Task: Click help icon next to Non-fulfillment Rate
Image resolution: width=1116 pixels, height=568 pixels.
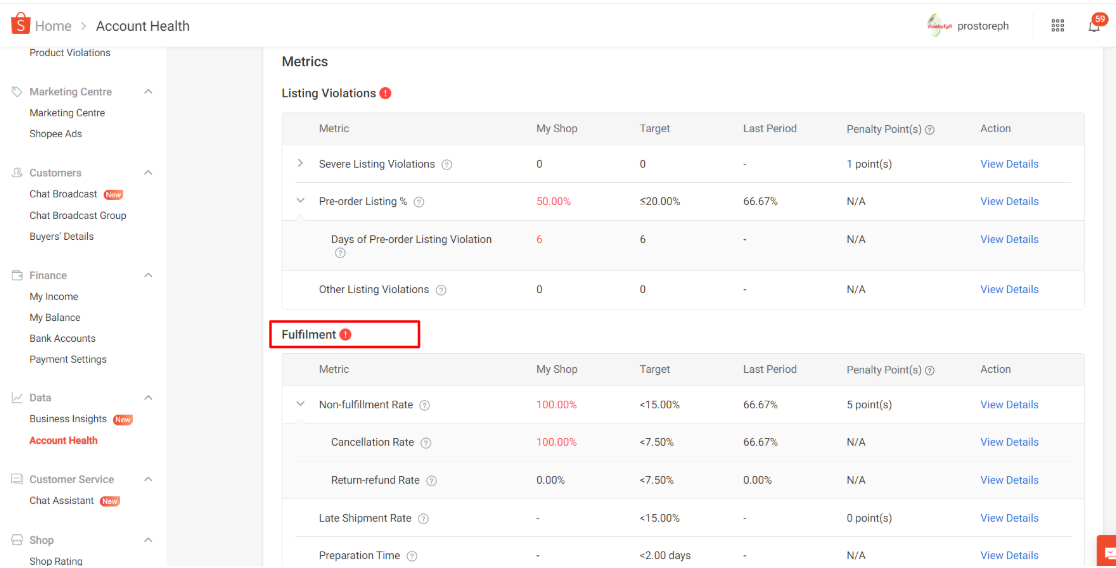Action: point(424,405)
